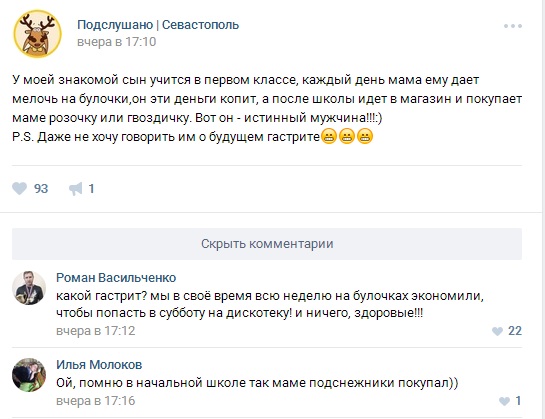The image size is (545, 419).
Task: Open the Илья Молоков name link
Action: (99, 364)
